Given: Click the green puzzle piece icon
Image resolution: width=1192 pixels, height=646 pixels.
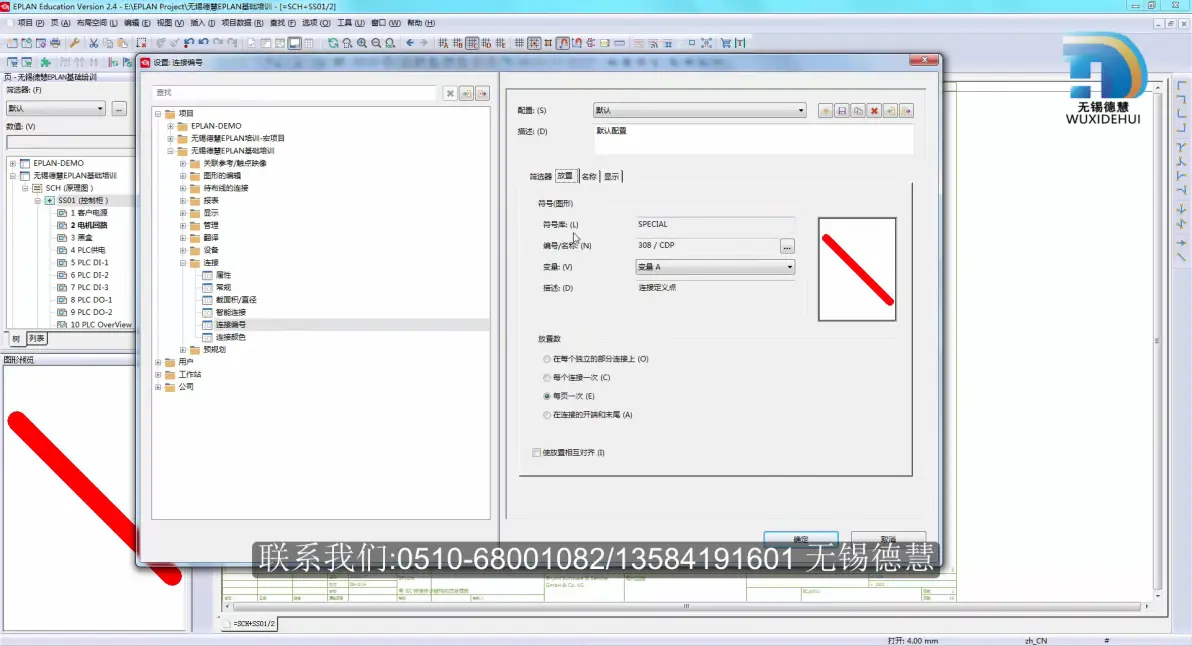Looking at the screenshot, I should point(46,62).
